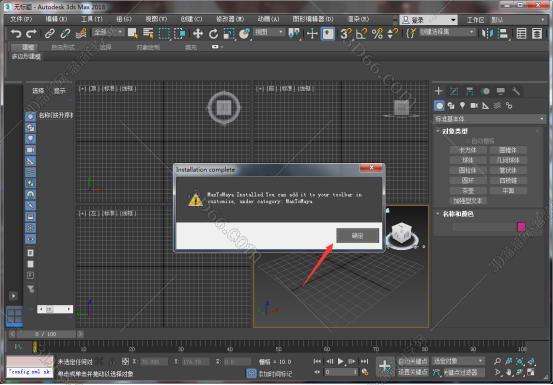553x385 pixels.
Task: Open the key filter selection dropdown in status bar
Action: coord(458,361)
